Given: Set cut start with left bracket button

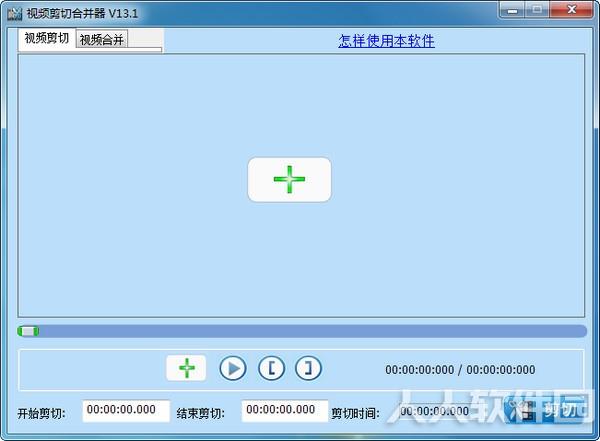Looking at the screenshot, I should click(271, 368).
